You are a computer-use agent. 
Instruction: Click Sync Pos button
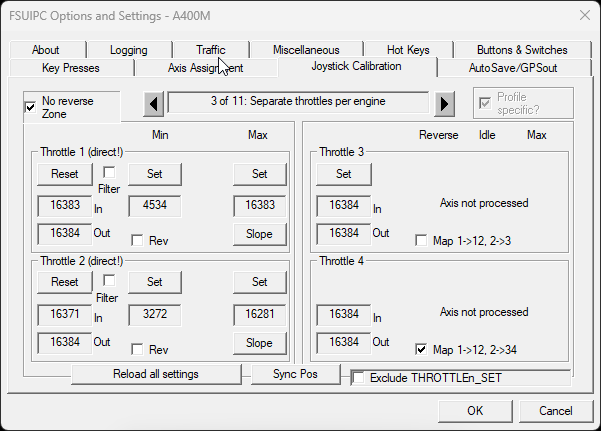pyautogui.click(x=295, y=374)
